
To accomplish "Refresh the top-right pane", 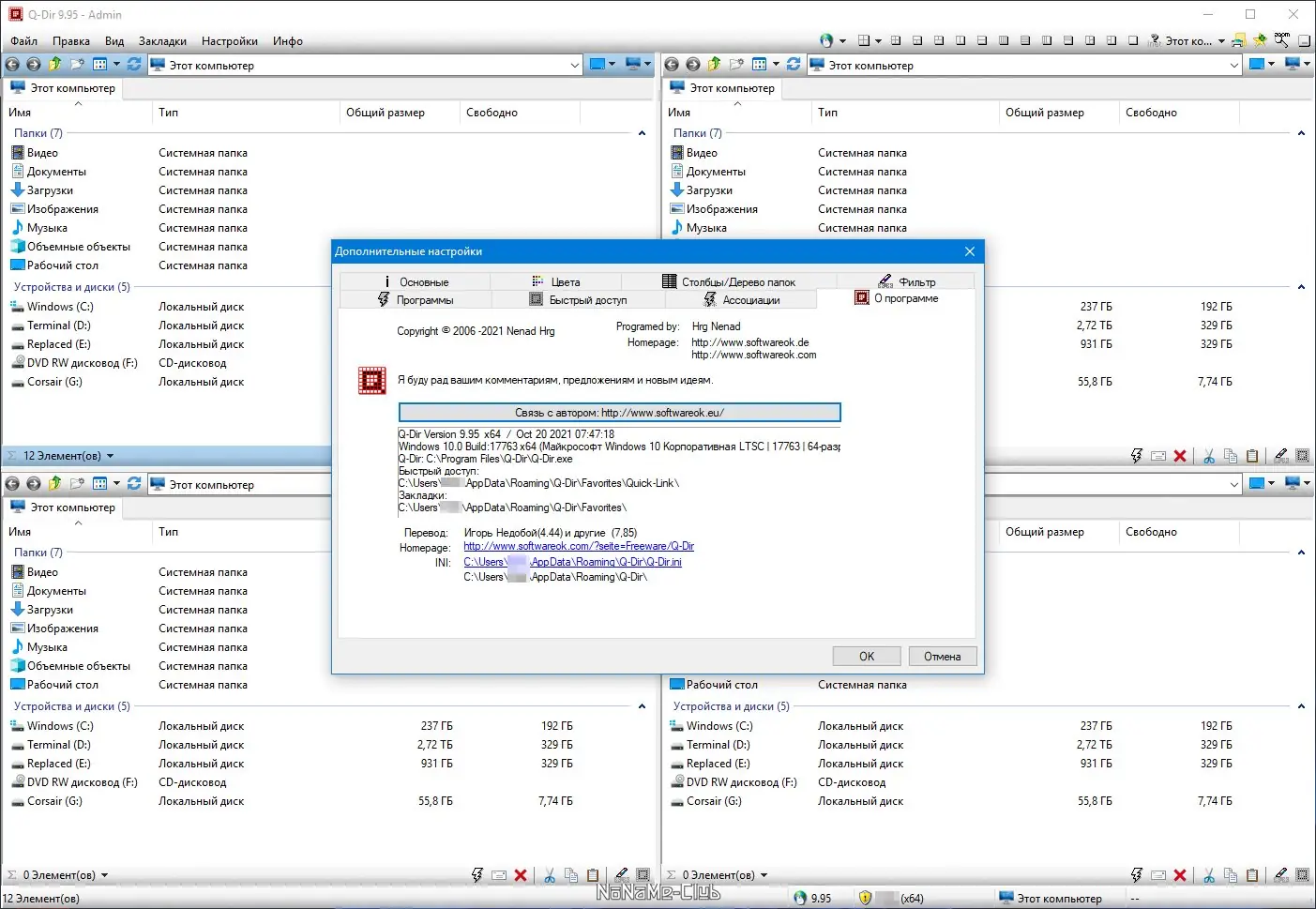I will click(x=794, y=65).
